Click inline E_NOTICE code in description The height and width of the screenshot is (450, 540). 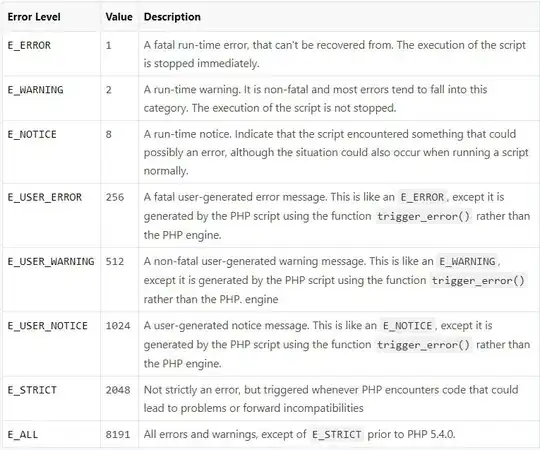point(407,326)
